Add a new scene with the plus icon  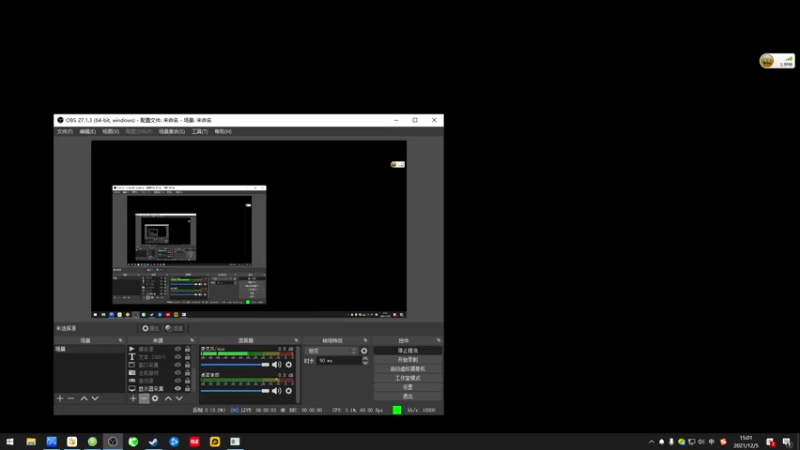tap(60, 398)
